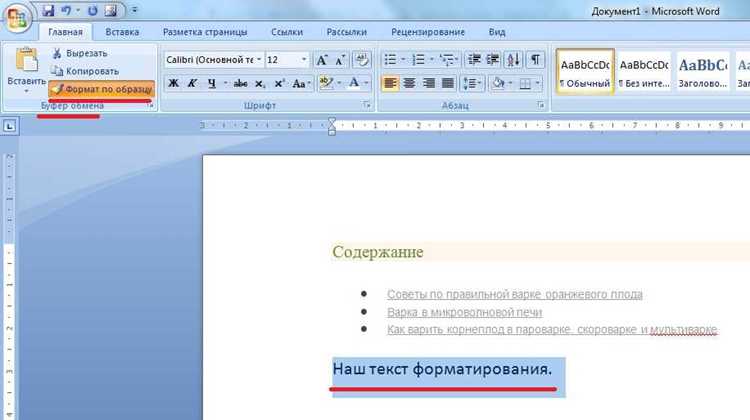Toggle strikethrough abc formatting
Image resolution: width=750 pixels, height=420 pixels.
240,84
